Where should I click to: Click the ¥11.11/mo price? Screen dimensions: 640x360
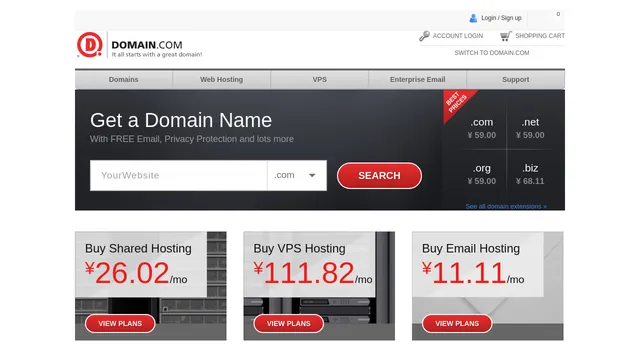473,273
